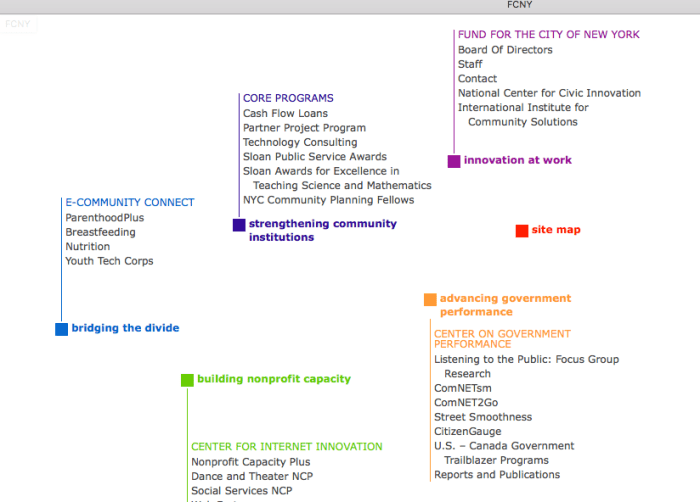Click the green square beside building nonprofit capacity
This screenshot has height=502, width=700.
187,380
